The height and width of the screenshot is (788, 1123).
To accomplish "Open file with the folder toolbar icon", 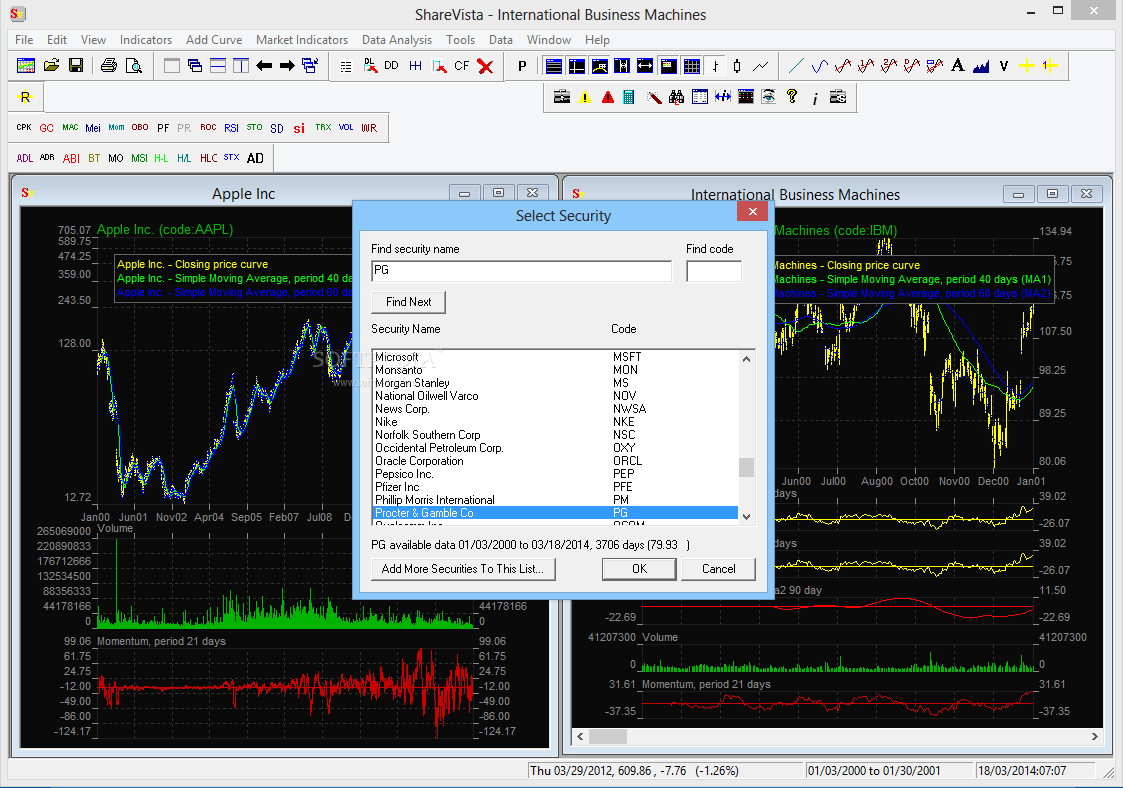I will click(x=52, y=66).
